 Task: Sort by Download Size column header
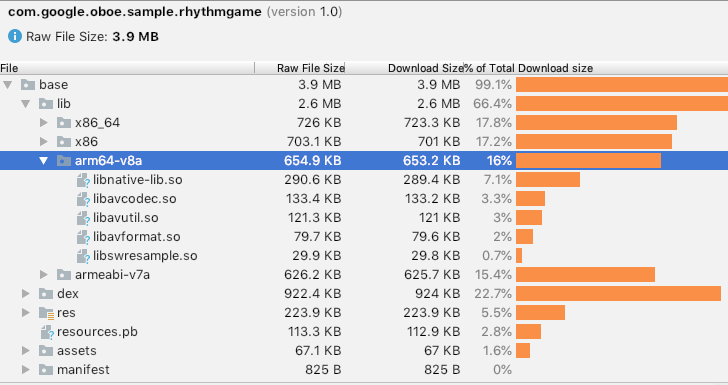[x=426, y=68]
